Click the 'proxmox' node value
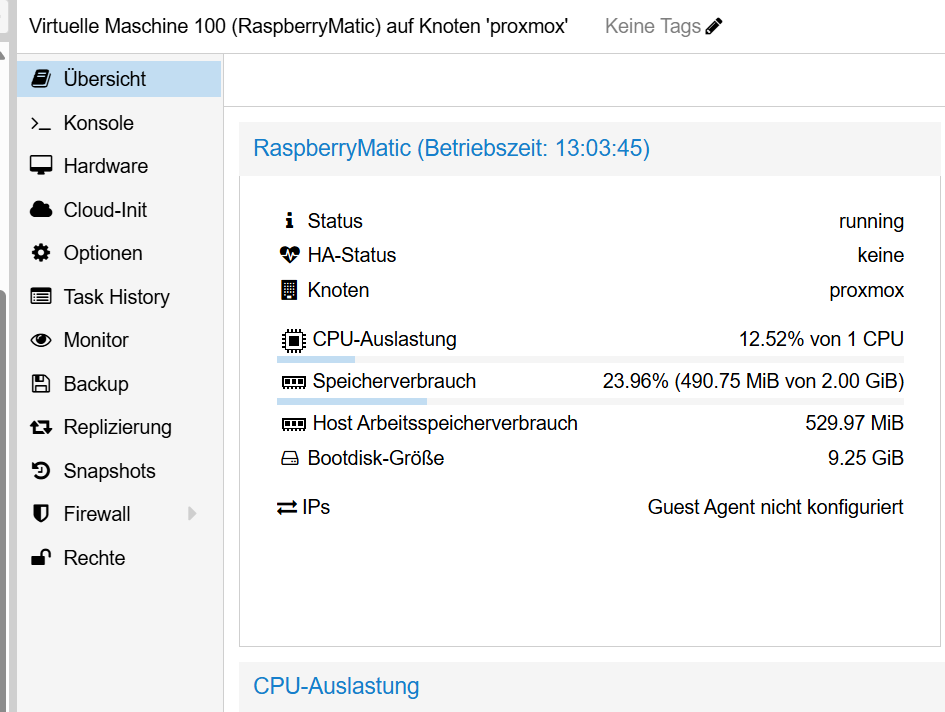The height and width of the screenshot is (712, 945). pos(866,291)
